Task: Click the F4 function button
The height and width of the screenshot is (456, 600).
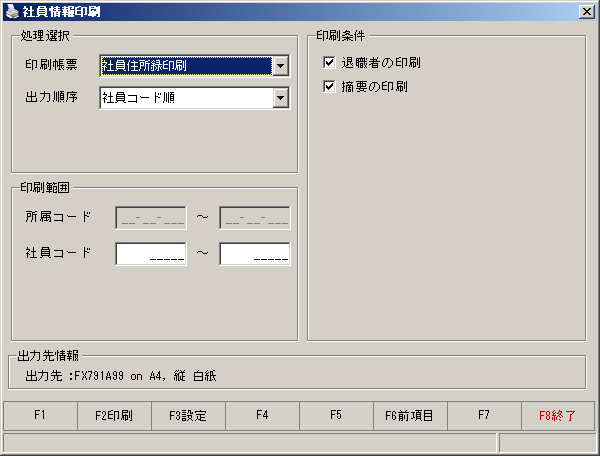Action: [x=262, y=415]
